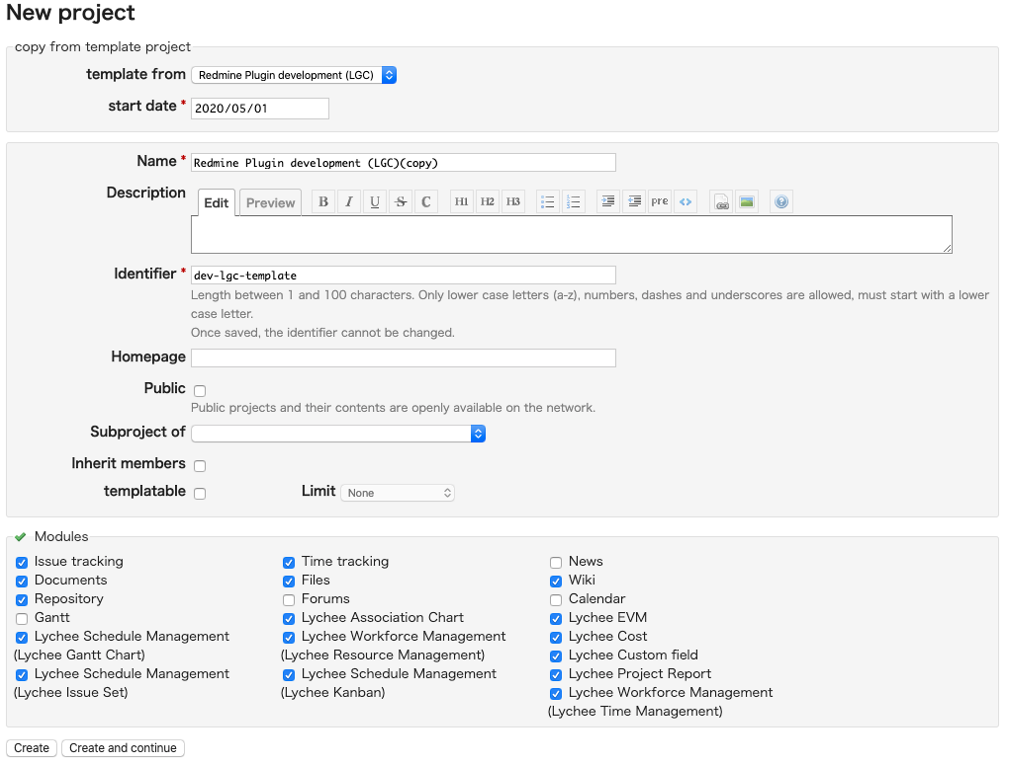Uncheck Lychee Custom field module
The image size is (1024, 760).
point(556,656)
